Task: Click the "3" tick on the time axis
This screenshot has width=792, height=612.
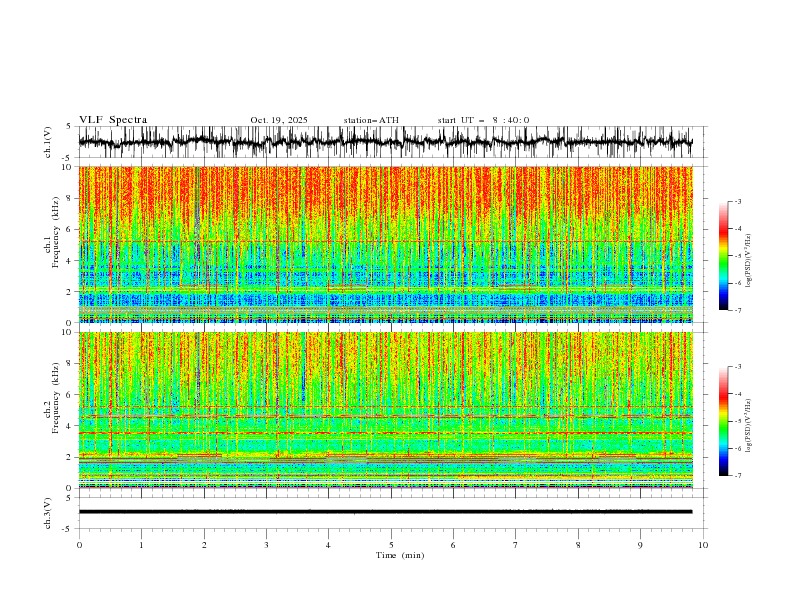Action: [x=266, y=545]
